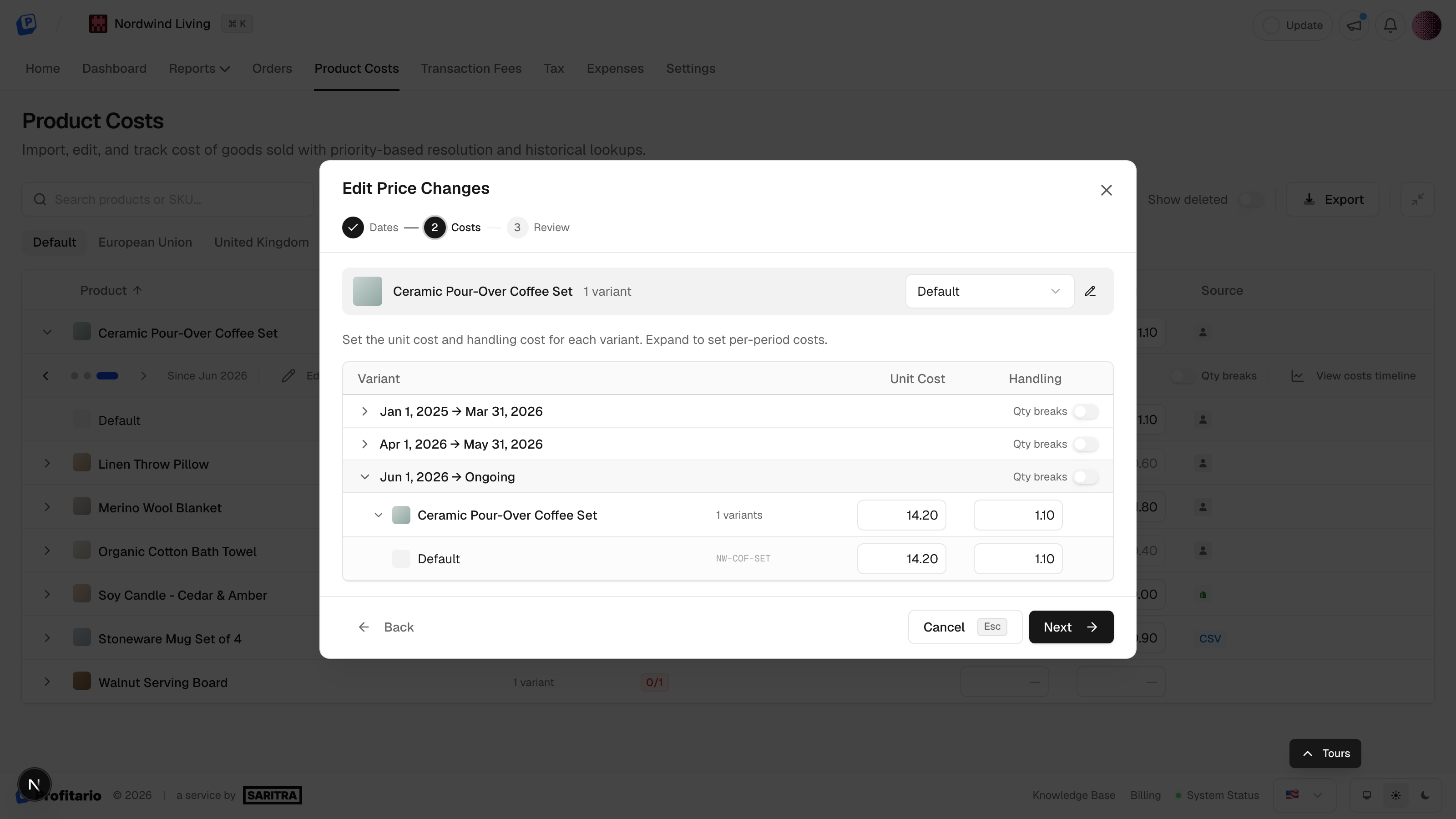Close the Edit Price Changes dialog
The height and width of the screenshot is (819, 1456).
click(1106, 191)
